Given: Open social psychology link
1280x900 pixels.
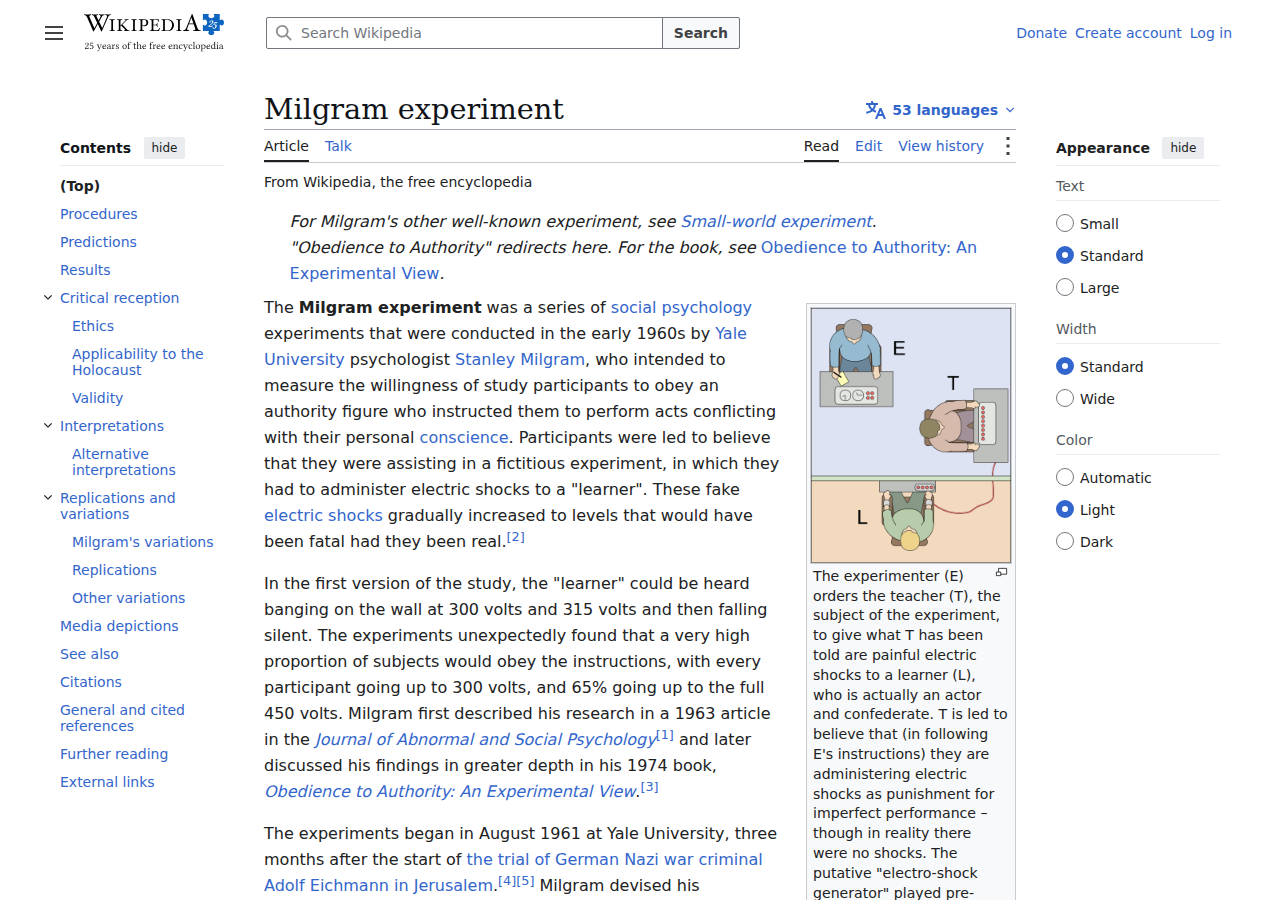Looking at the screenshot, I should click(x=681, y=308).
